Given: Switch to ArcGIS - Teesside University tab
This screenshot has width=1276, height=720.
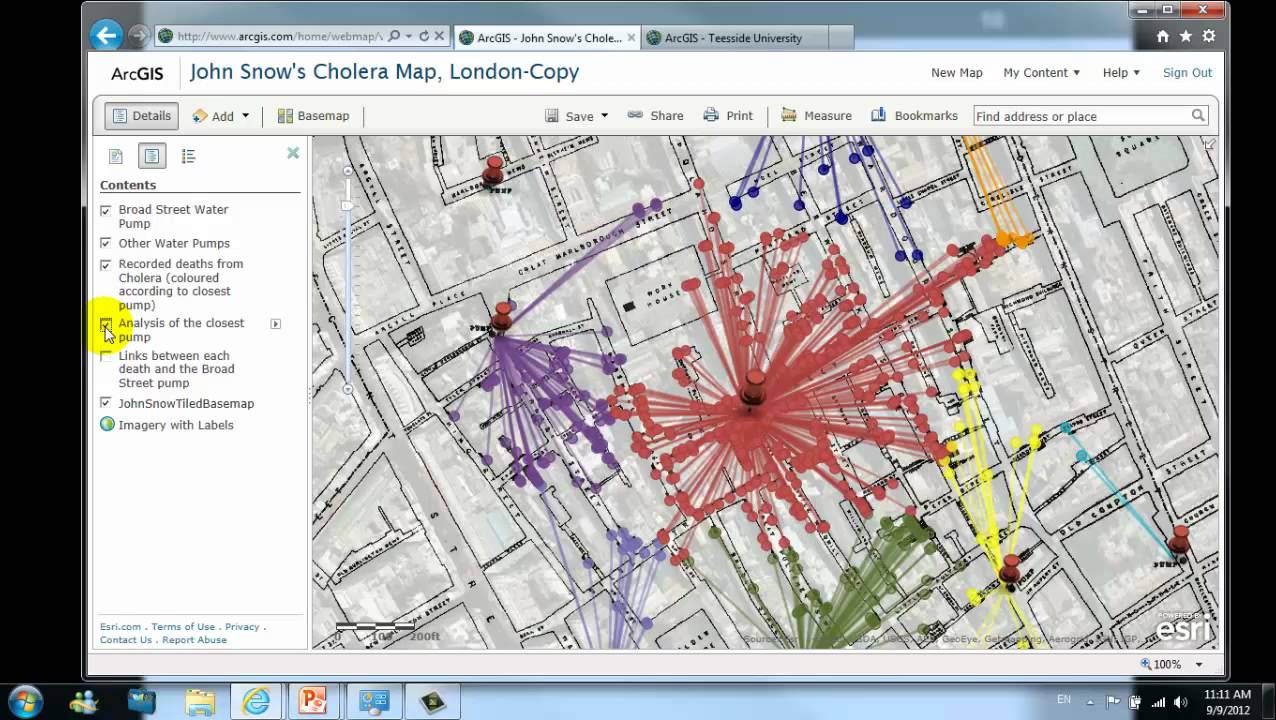Looking at the screenshot, I should tap(734, 38).
